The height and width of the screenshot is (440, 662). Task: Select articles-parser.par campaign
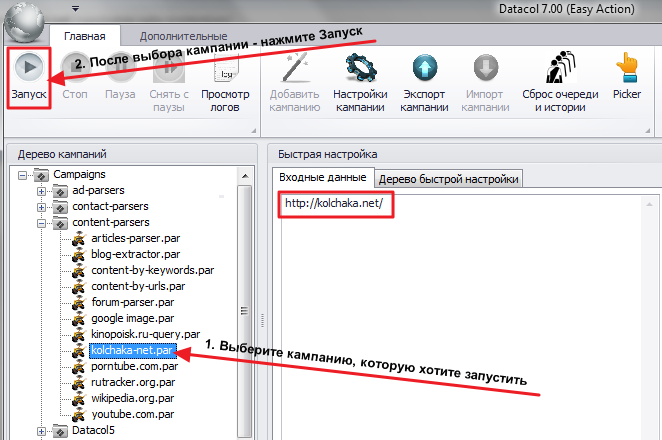[x=136, y=239]
